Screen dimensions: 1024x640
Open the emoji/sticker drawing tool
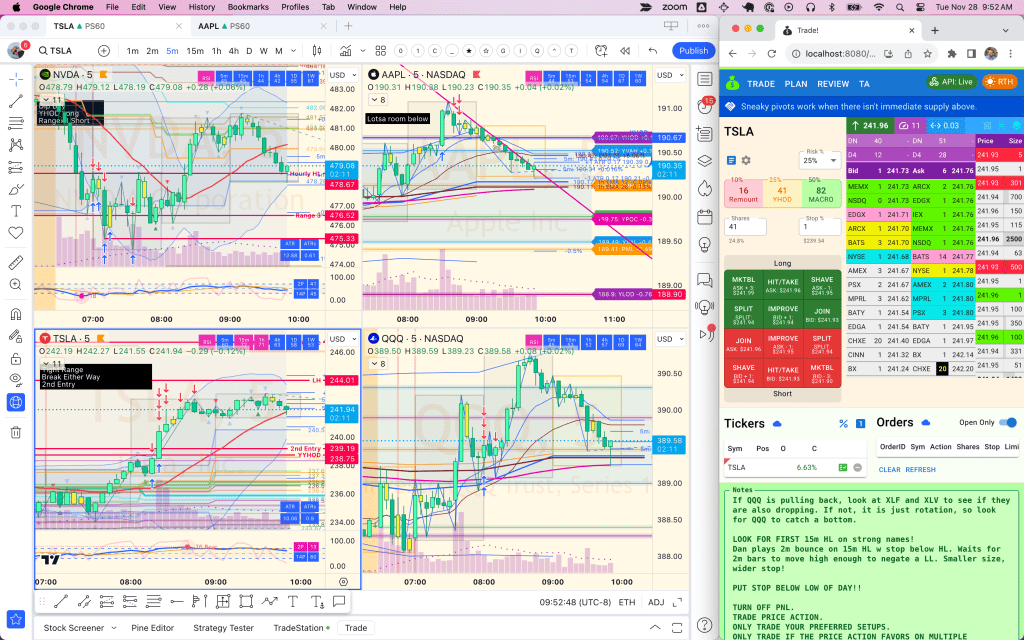click(14, 232)
